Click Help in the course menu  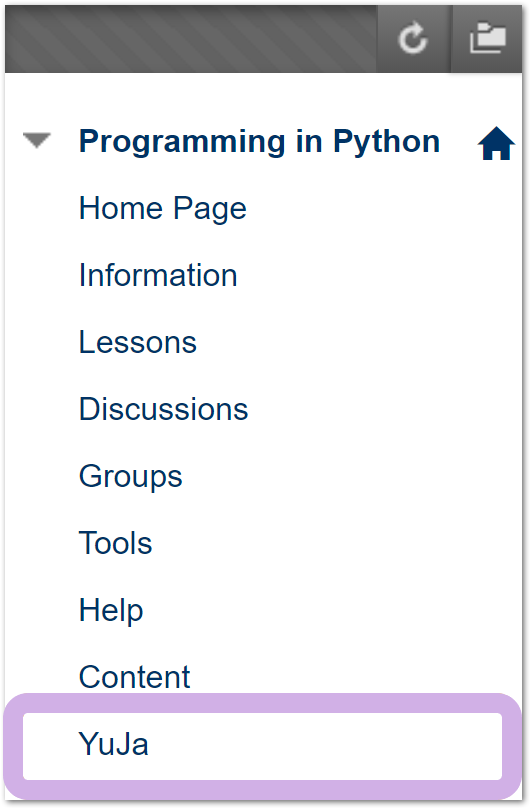111,611
